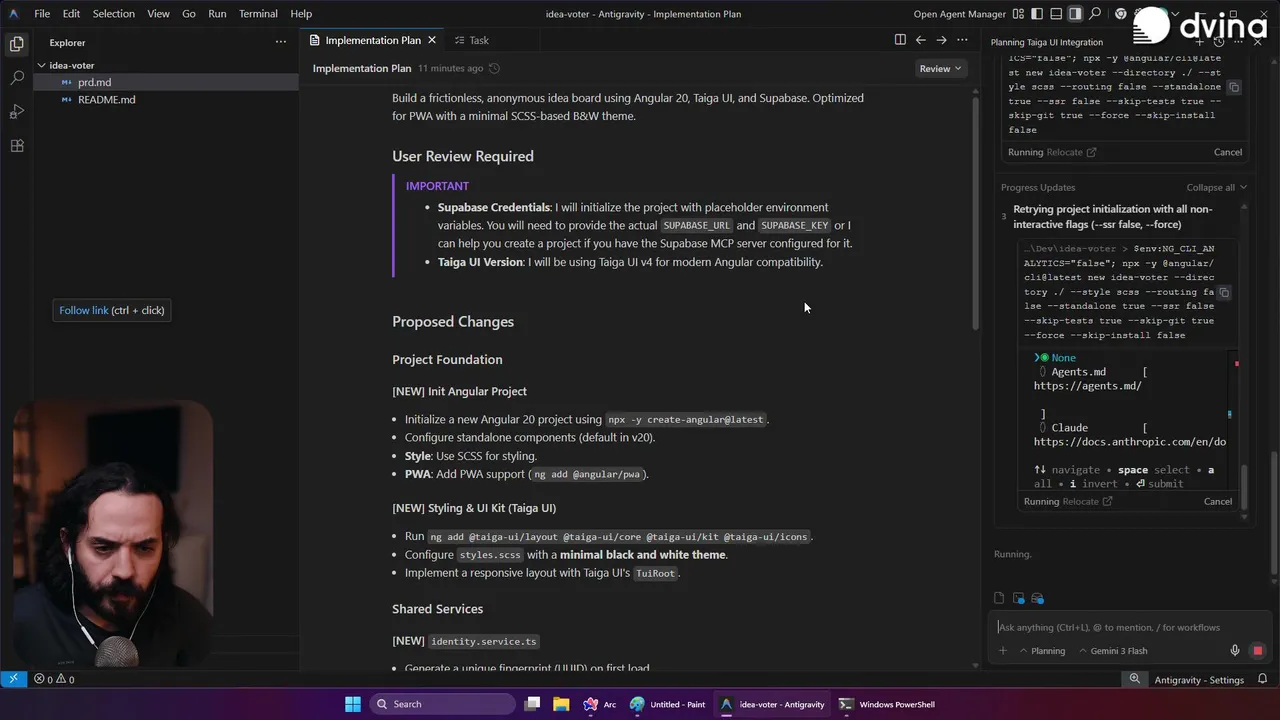Click the editor vertical scrollbar

[976, 212]
